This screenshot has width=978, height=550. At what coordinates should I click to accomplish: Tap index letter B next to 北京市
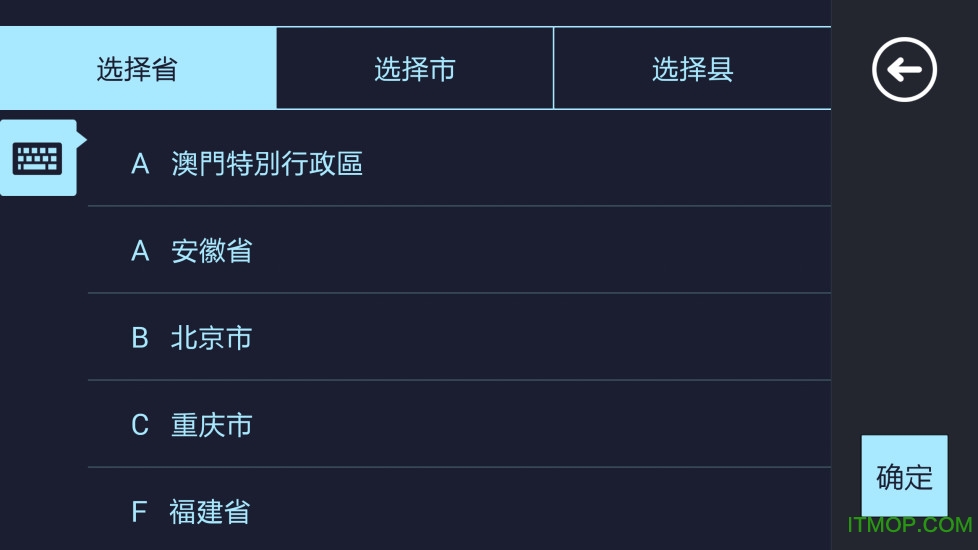click(140, 338)
